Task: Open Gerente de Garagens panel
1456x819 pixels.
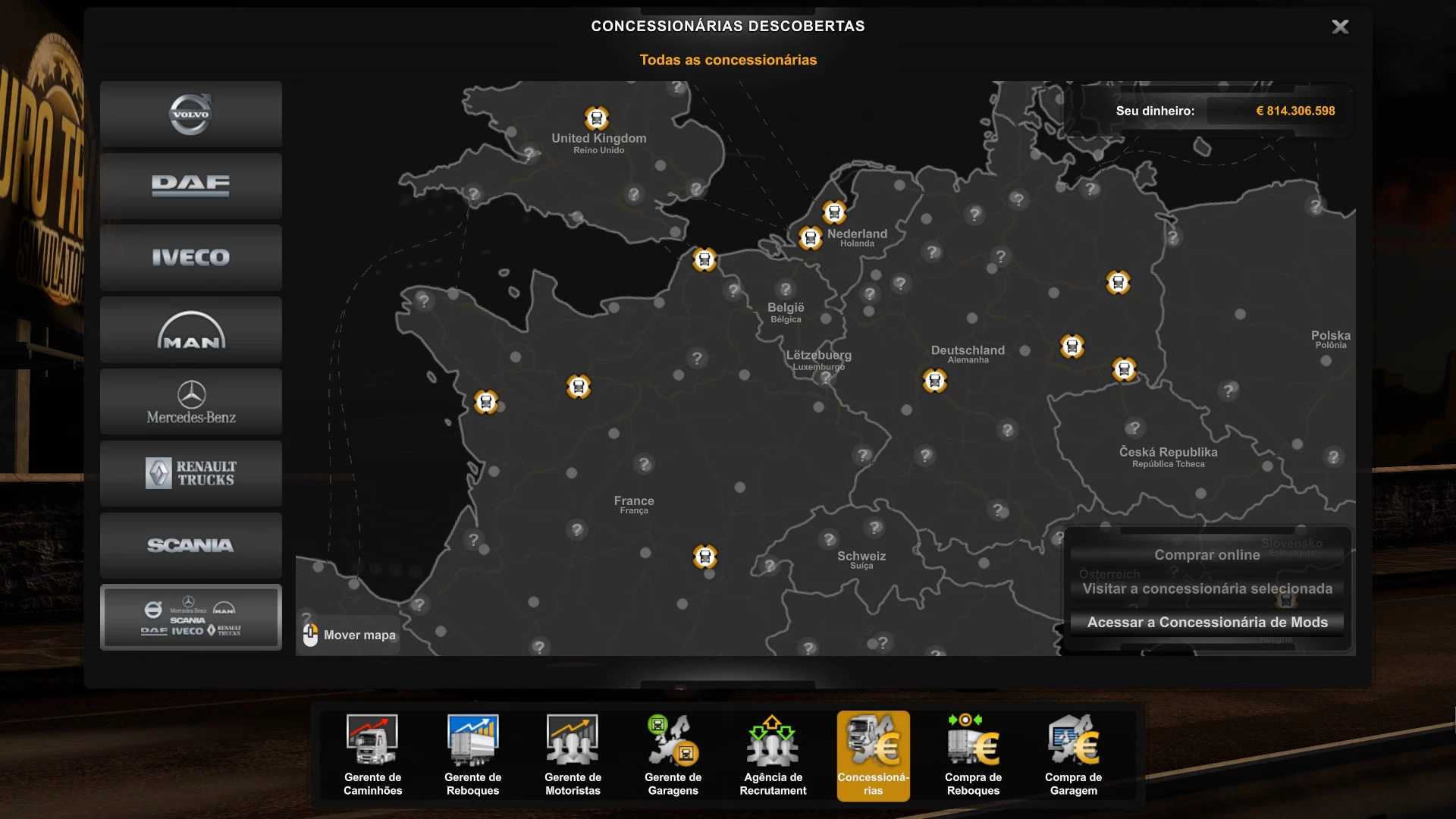Action: pyautogui.click(x=673, y=755)
